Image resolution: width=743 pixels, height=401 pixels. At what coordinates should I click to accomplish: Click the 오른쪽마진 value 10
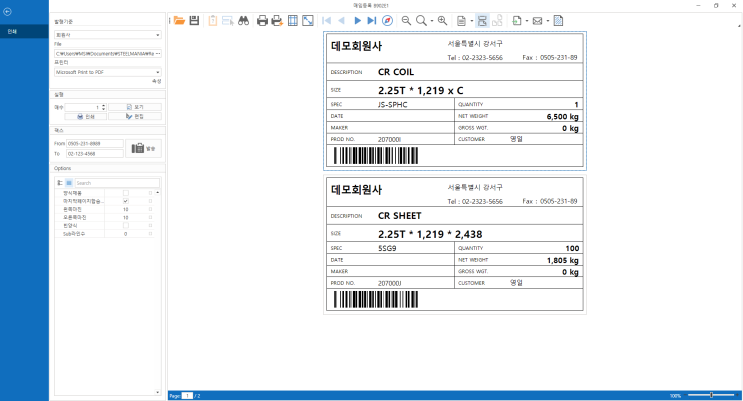point(126,218)
